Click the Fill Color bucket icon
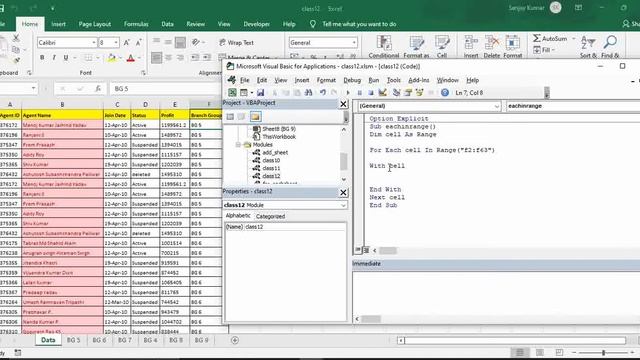Image resolution: width=640 pixels, height=360 pixels. tap(111, 58)
